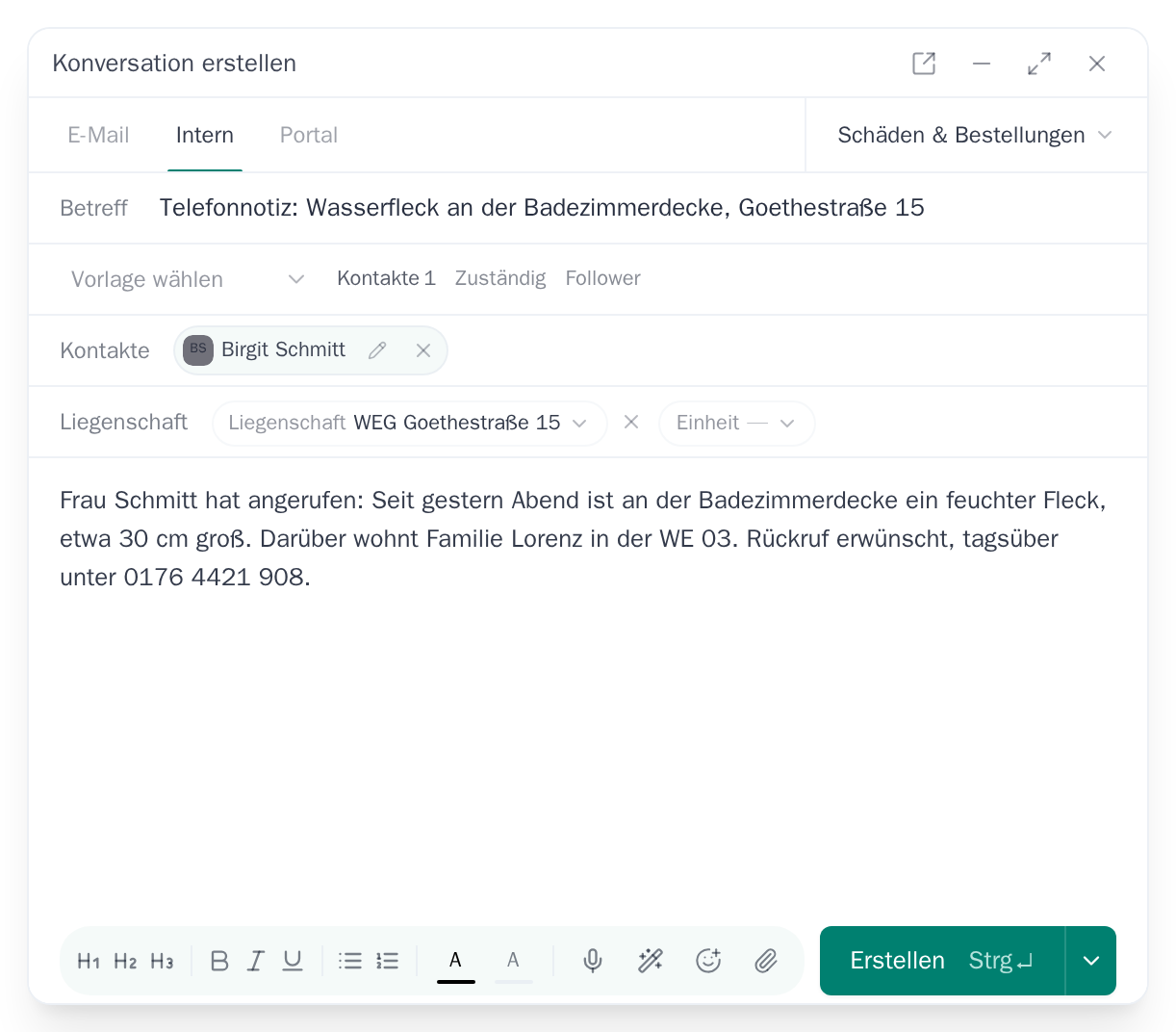Expand dialog to fullscreen with arrows icon
This screenshot has width=1176, height=1032.
[1039, 64]
